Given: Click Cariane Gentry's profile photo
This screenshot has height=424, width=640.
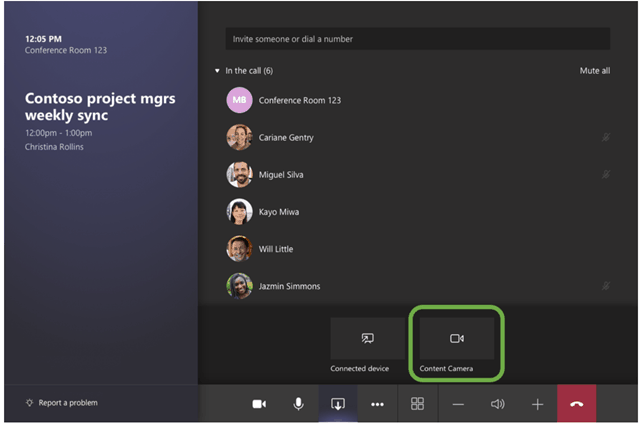Looking at the screenshot, I should click(239, 138).
